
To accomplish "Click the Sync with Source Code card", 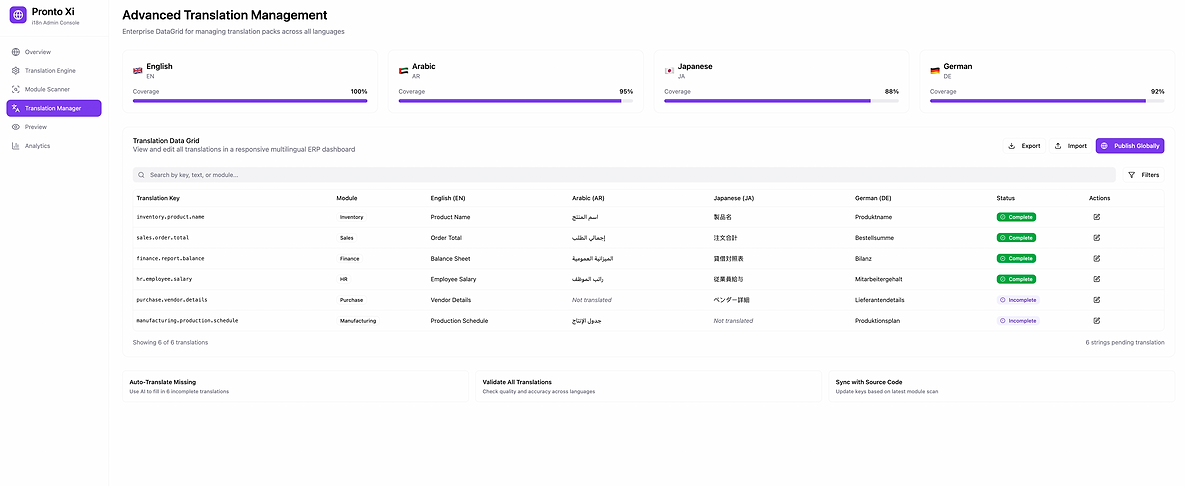I will click(1002, 386).
